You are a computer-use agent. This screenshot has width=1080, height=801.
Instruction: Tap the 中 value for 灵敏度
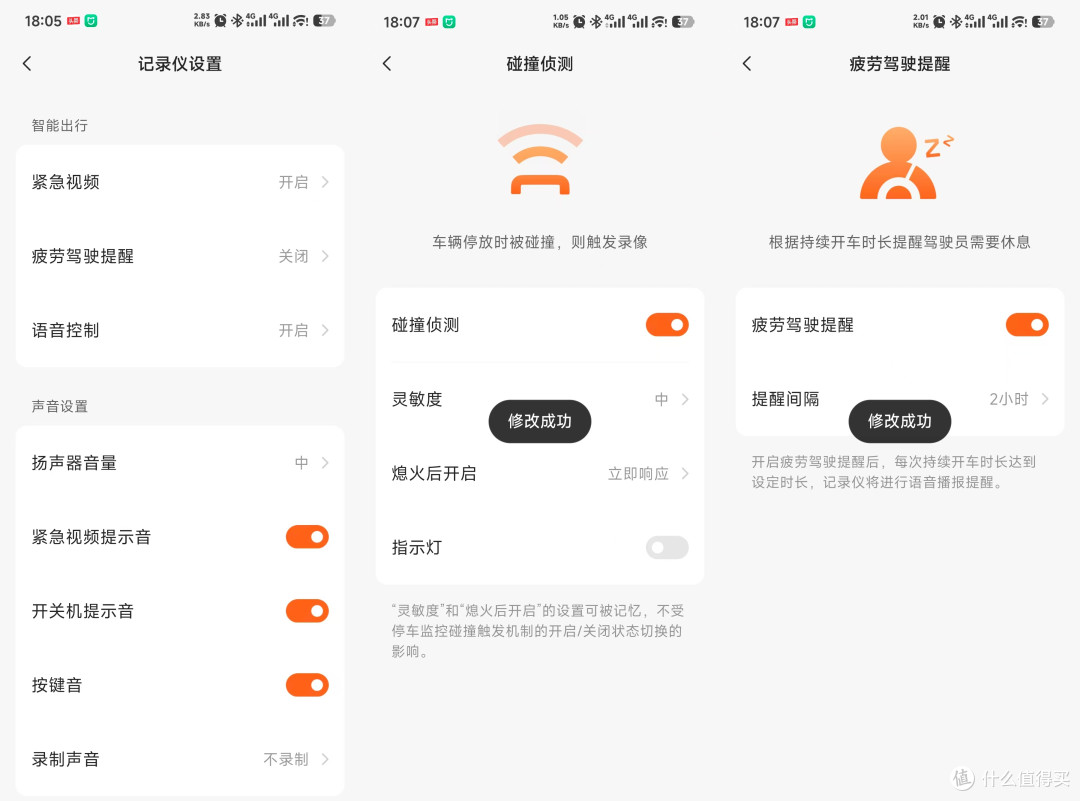pyautogui.click(x=661, y=399)
